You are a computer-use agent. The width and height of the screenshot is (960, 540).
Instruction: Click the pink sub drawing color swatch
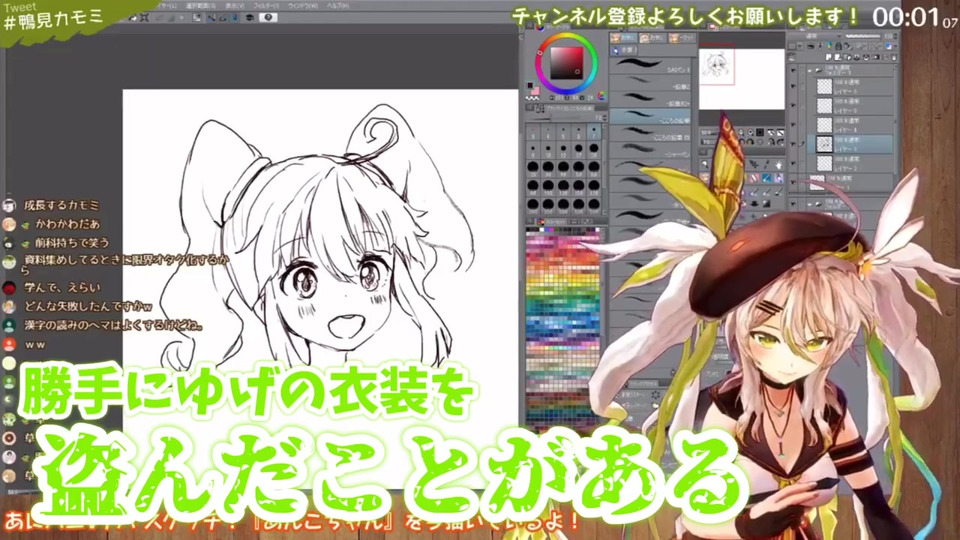point(535,91)
